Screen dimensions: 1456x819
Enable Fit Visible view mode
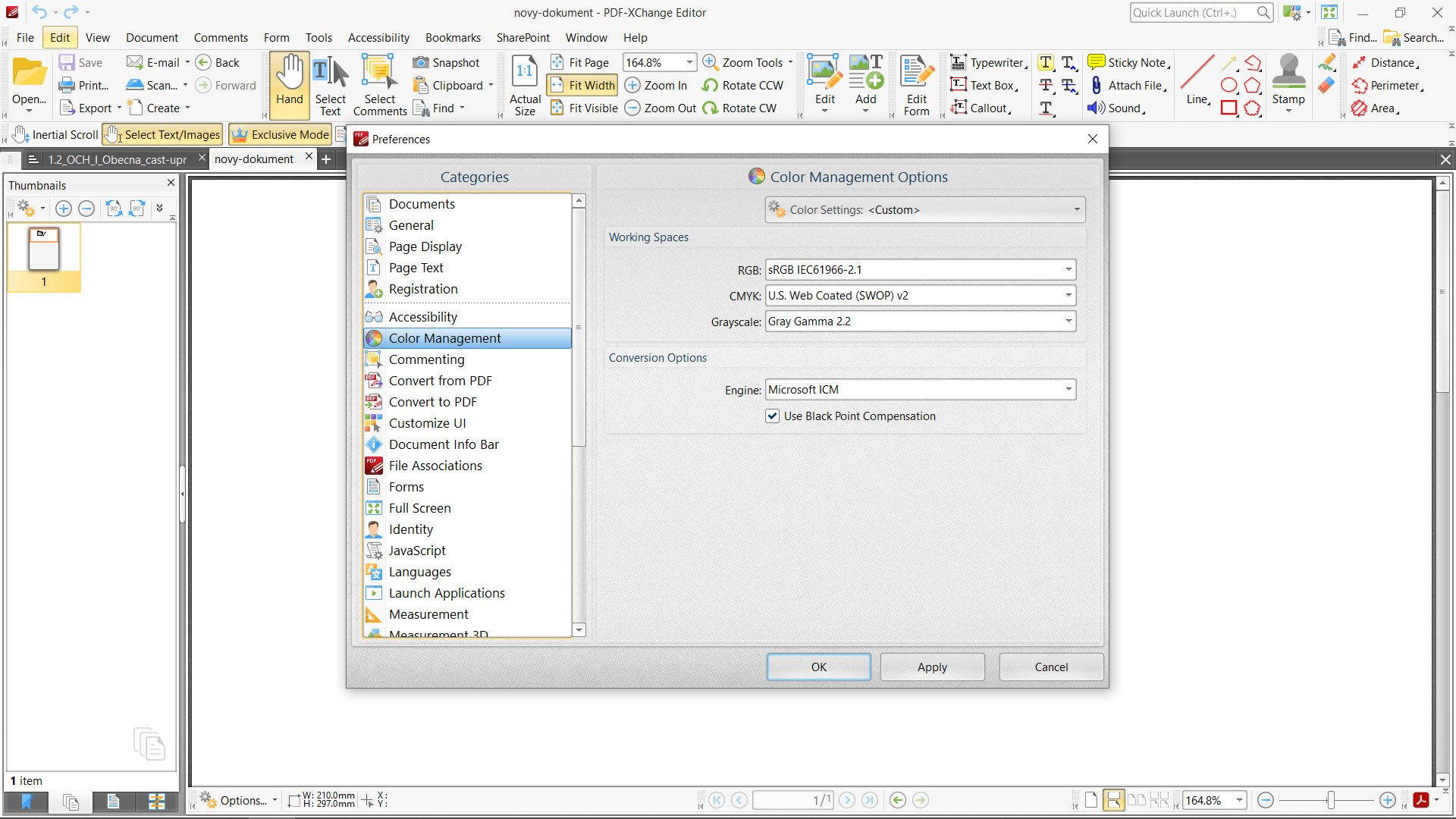coord(584,108)
